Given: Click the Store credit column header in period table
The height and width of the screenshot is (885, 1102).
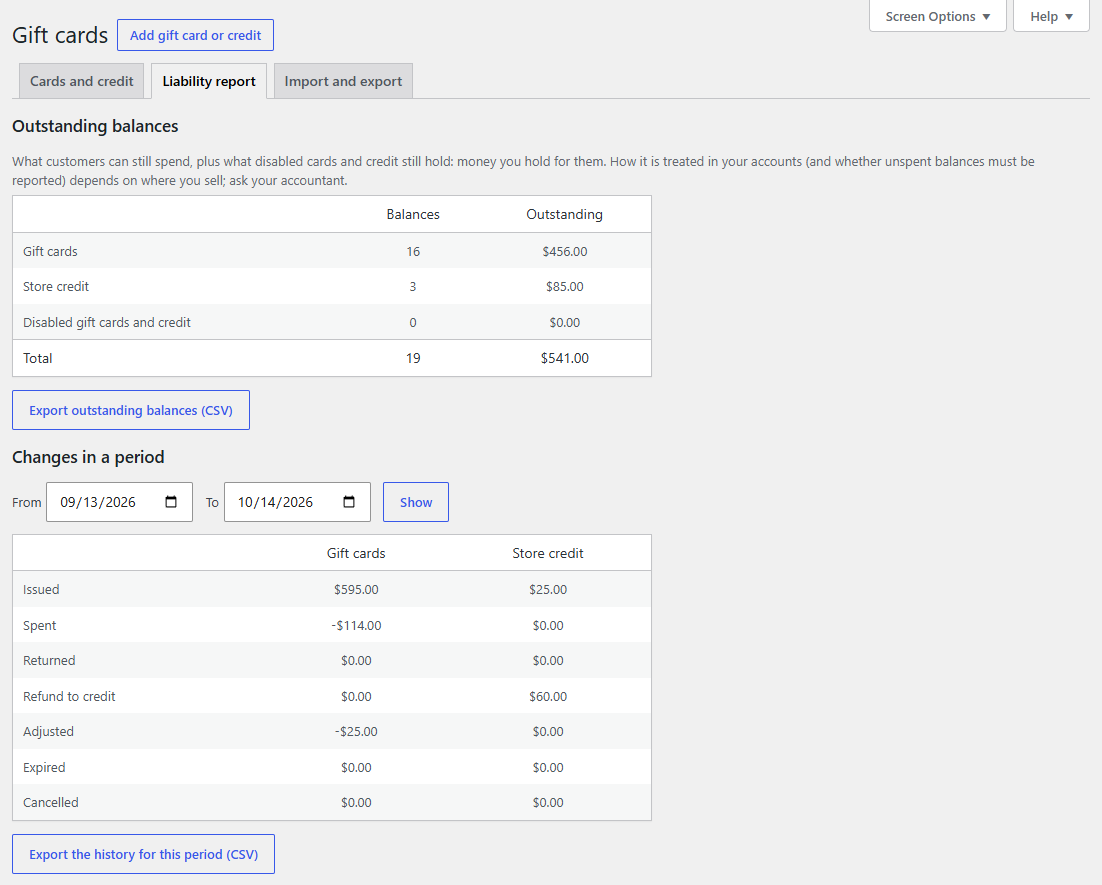Looking at the screenshot, I should pos(548,553).
